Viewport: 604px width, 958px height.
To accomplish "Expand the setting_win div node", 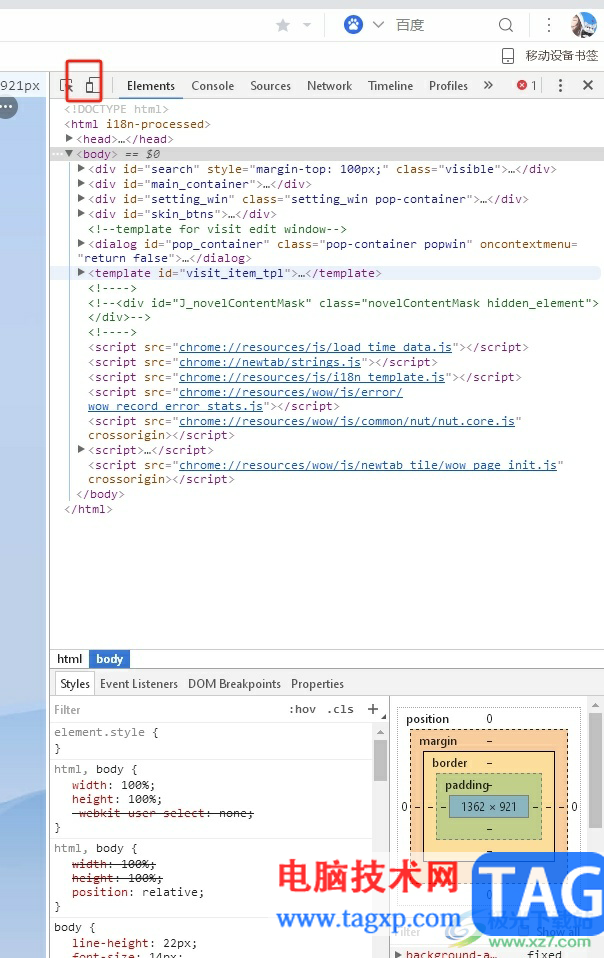I will click(81, 199).
